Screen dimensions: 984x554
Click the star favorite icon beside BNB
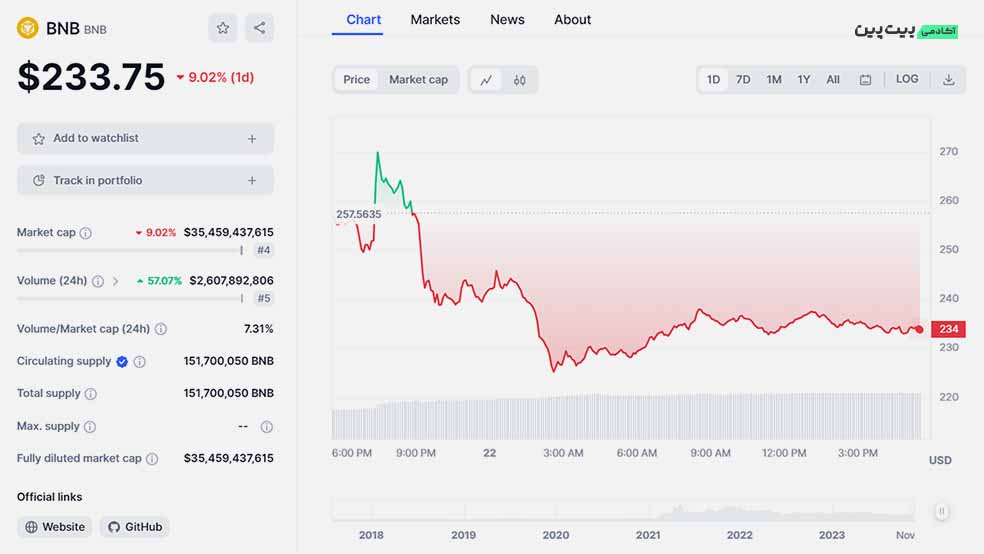[x=223, y=28]
